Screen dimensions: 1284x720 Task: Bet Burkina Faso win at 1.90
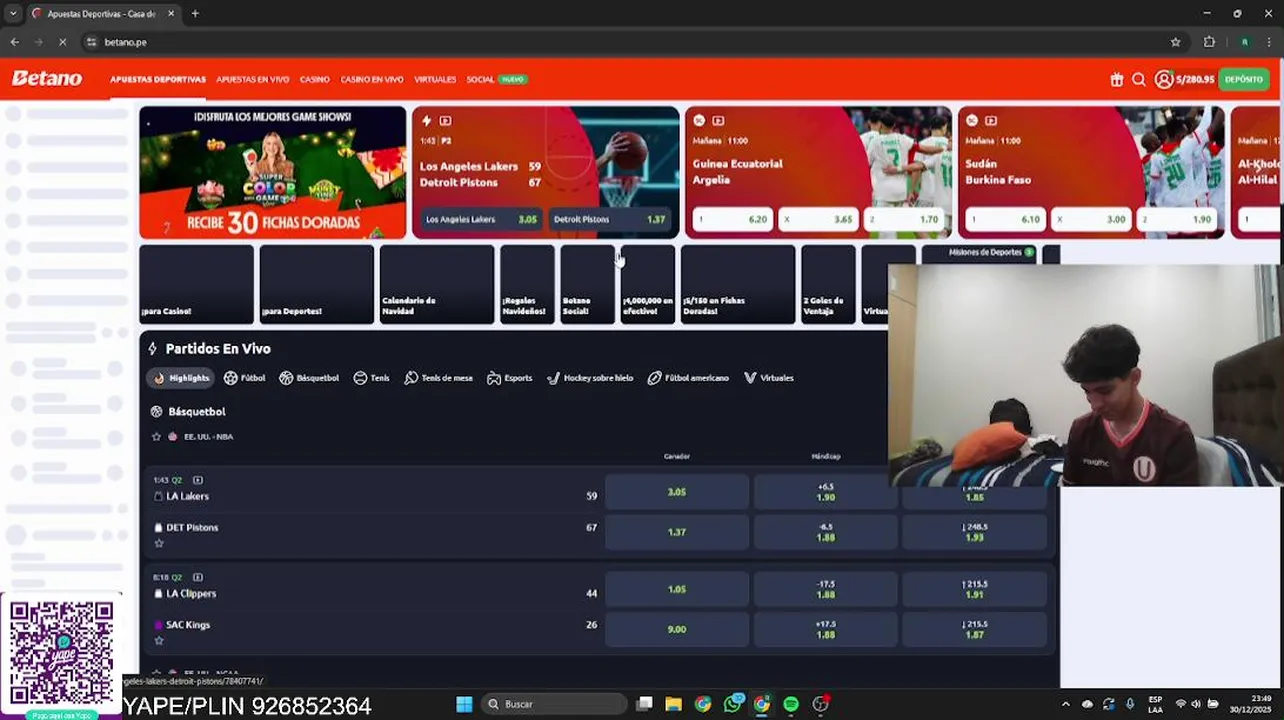tap(1177, 219)
